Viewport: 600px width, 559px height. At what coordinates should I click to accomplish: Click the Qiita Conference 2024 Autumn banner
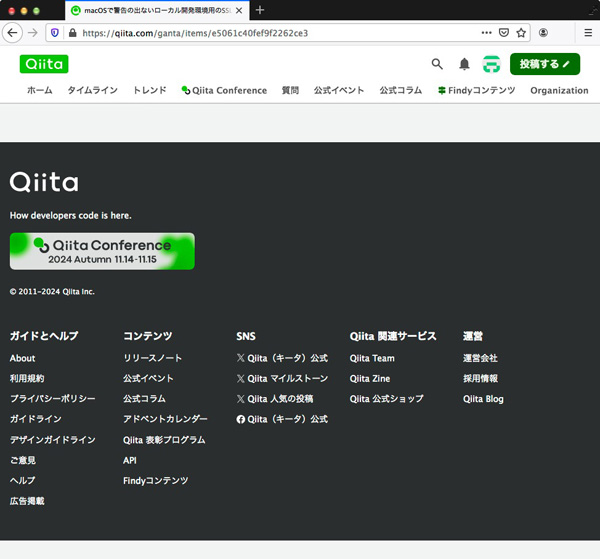point(102,251)
